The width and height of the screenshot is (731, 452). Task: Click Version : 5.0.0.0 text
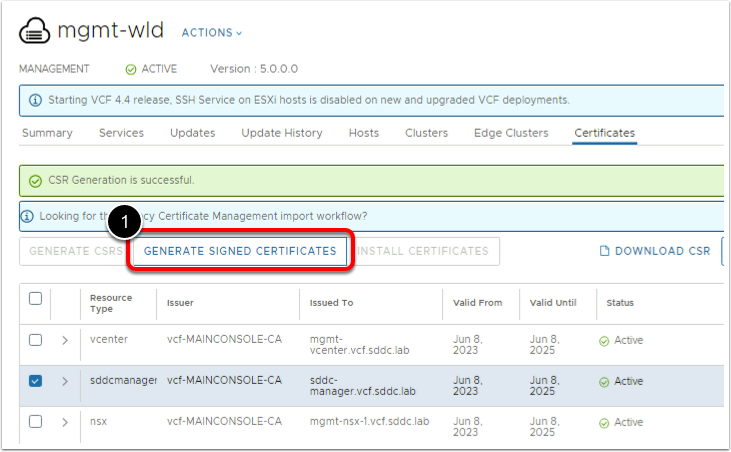254,69
